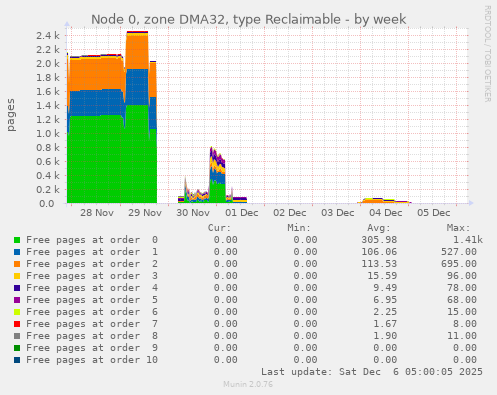Click the '28 Nov' x-axis label
Viewport: 497px width, 395px height.
point(97,213)
